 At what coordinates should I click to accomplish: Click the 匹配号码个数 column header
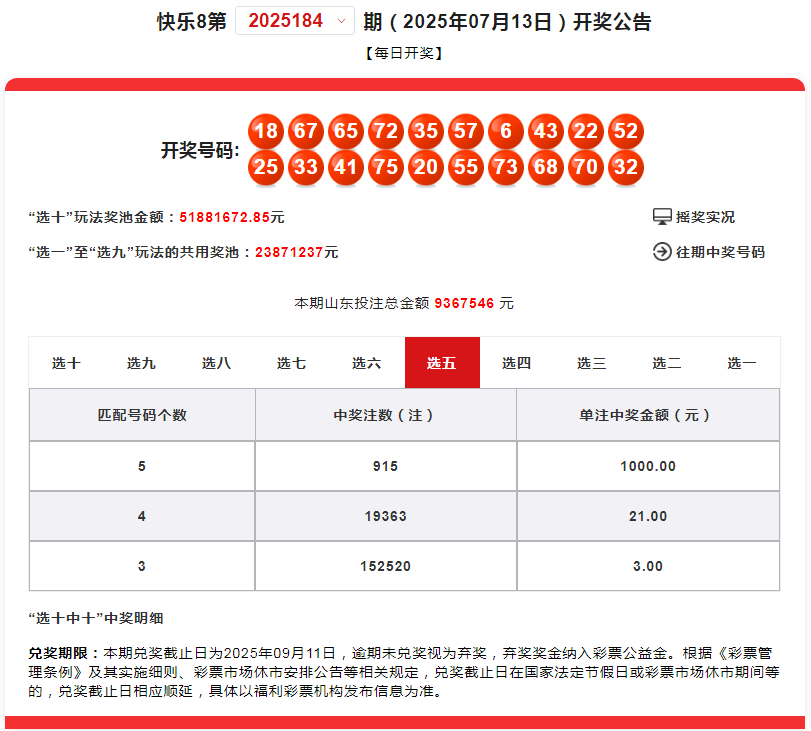142,415
